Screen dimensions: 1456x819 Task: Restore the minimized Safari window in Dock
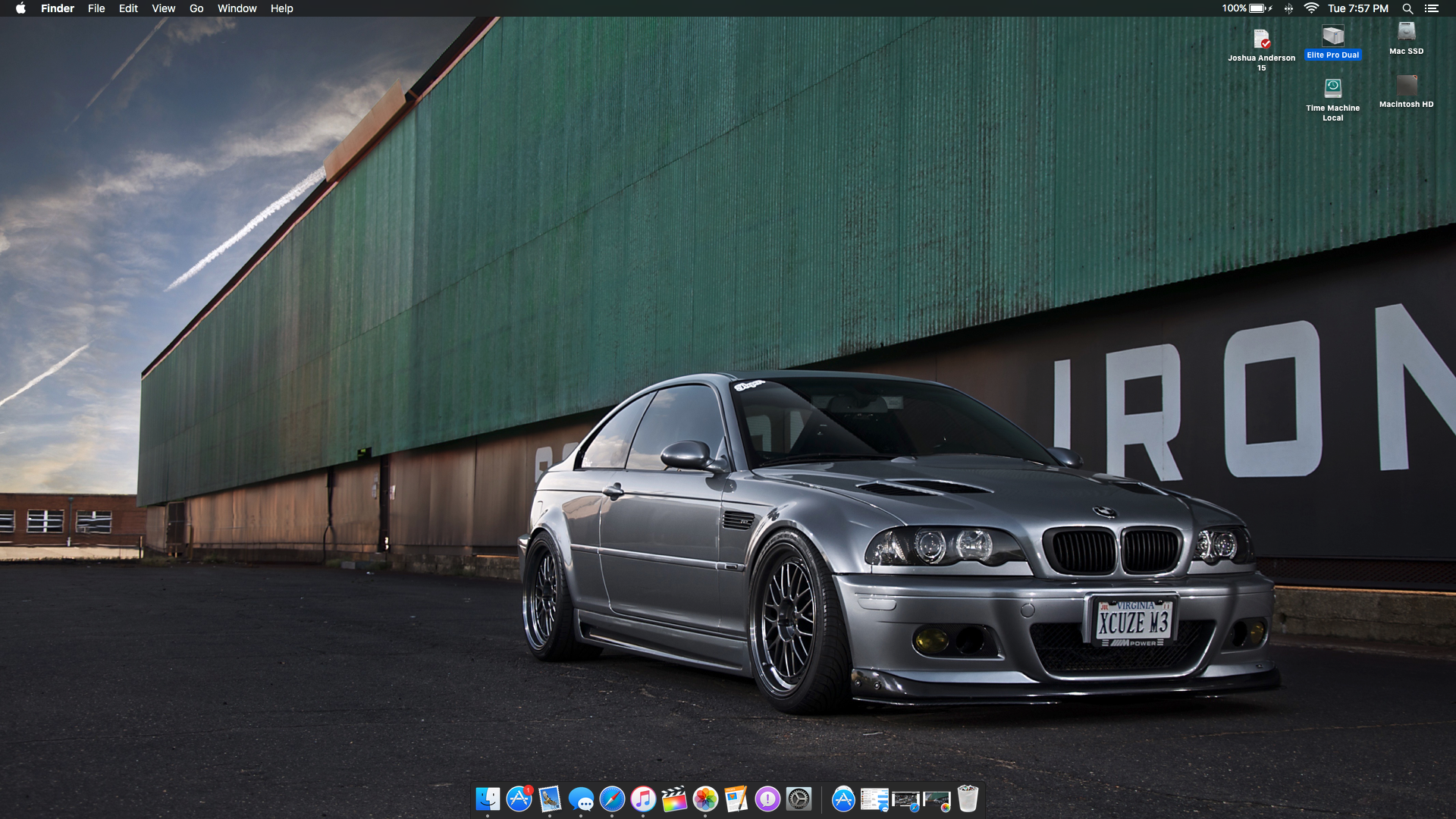tap(905, 800)
